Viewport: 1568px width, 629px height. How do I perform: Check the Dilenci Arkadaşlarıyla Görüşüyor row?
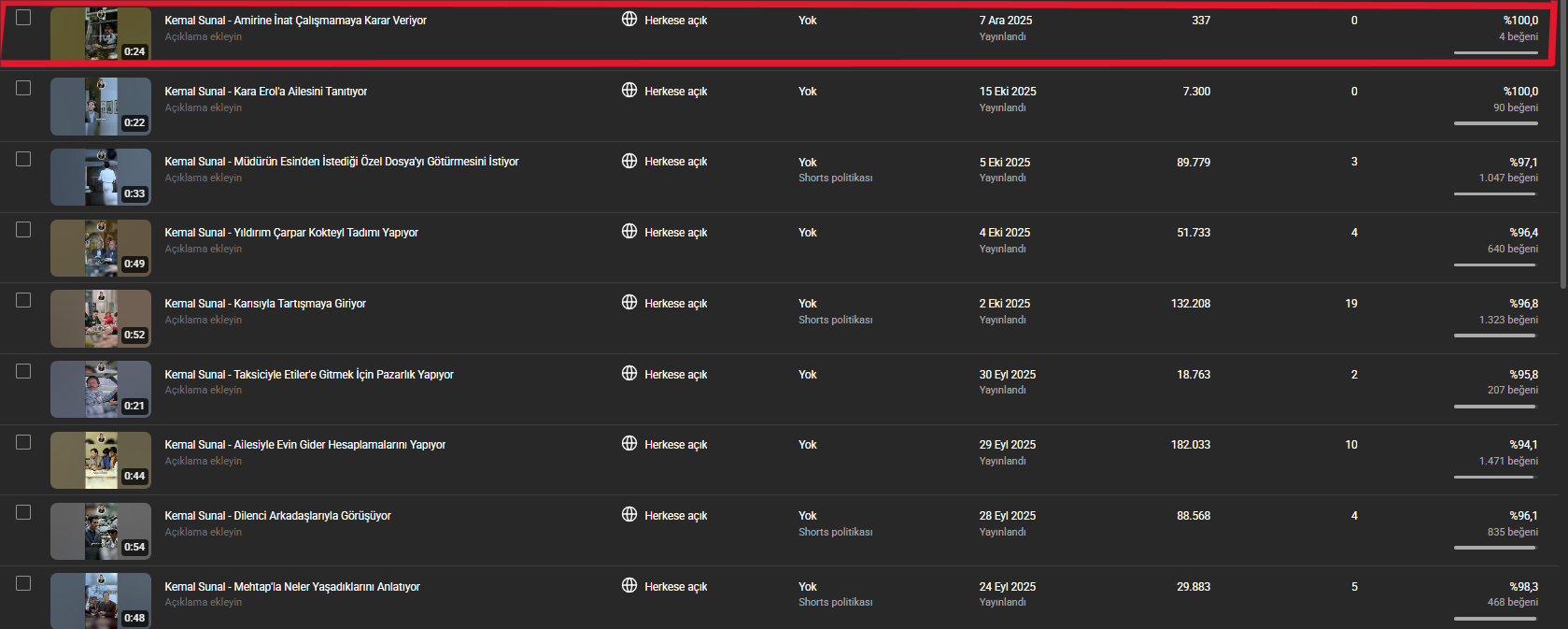(23, 512)
